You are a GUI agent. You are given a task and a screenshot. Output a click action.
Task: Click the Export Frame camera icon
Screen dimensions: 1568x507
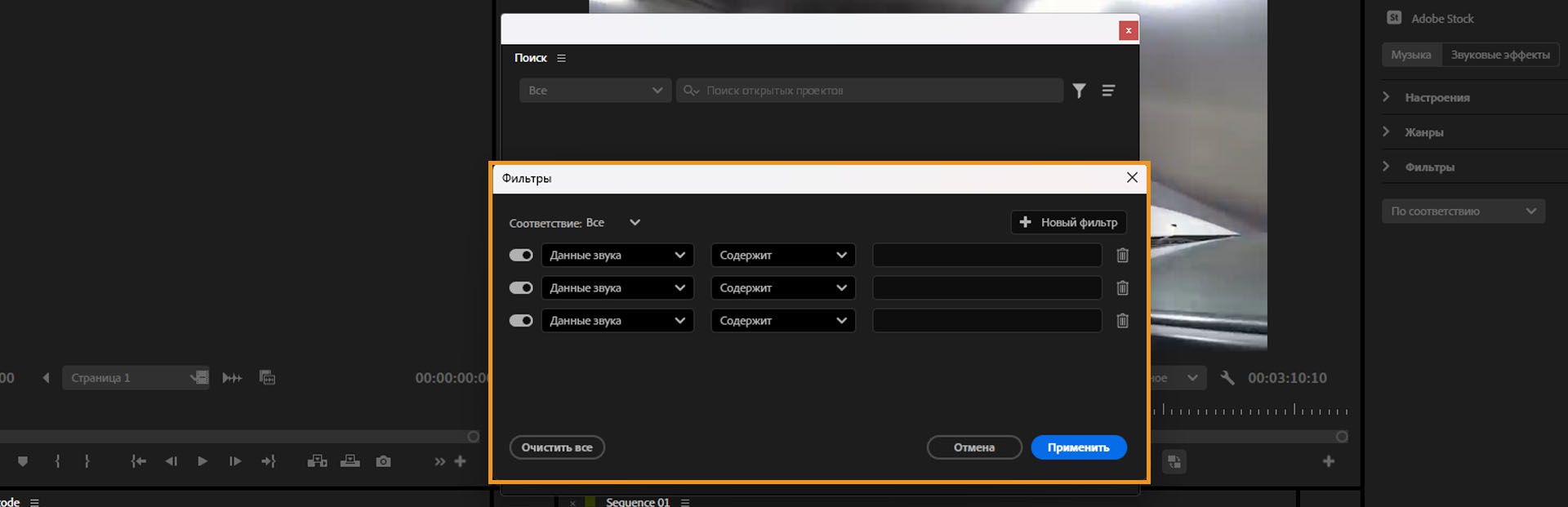pyautogui.click(x=383, y=461)
